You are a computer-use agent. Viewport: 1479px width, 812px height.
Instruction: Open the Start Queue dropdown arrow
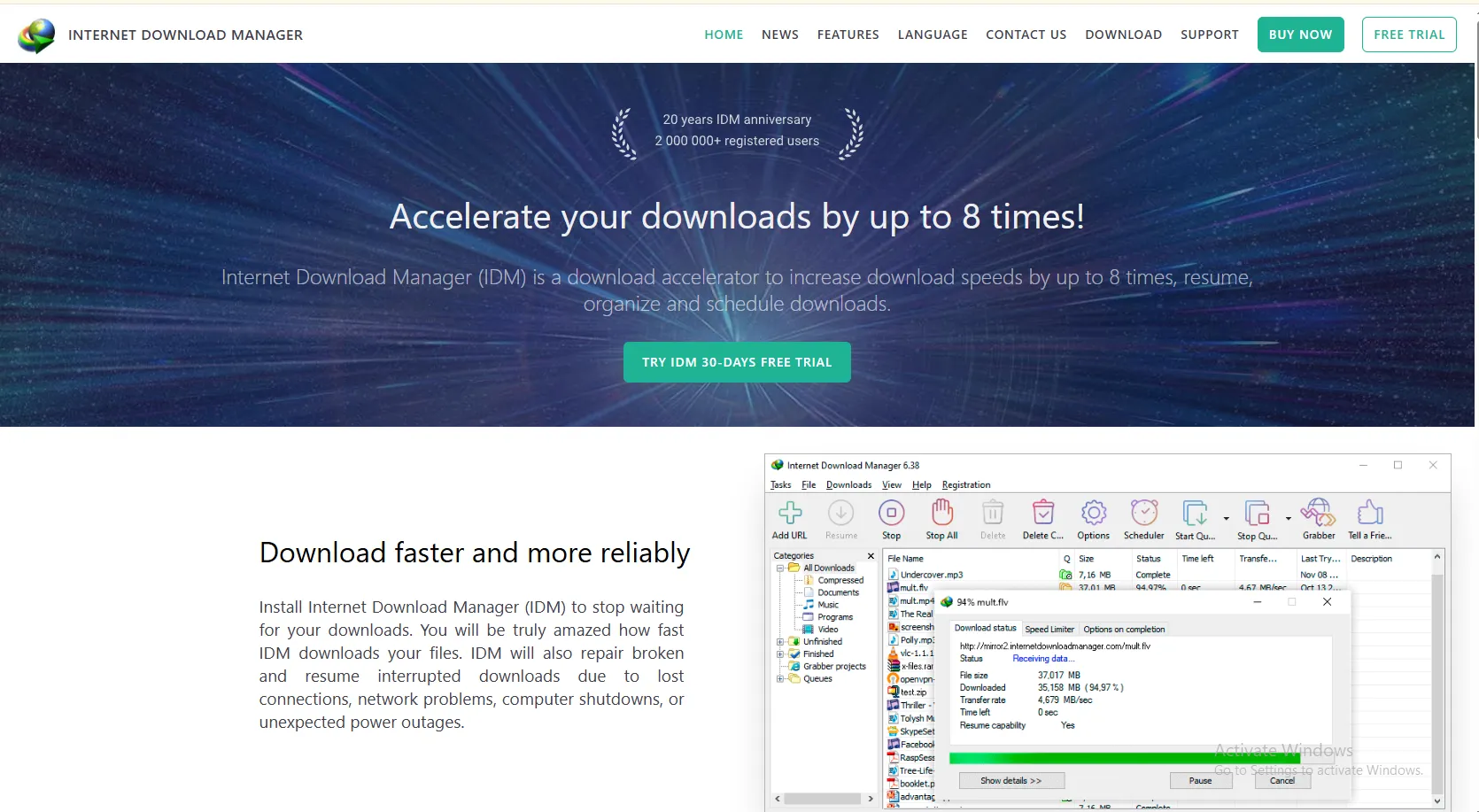click(1226, 518)
